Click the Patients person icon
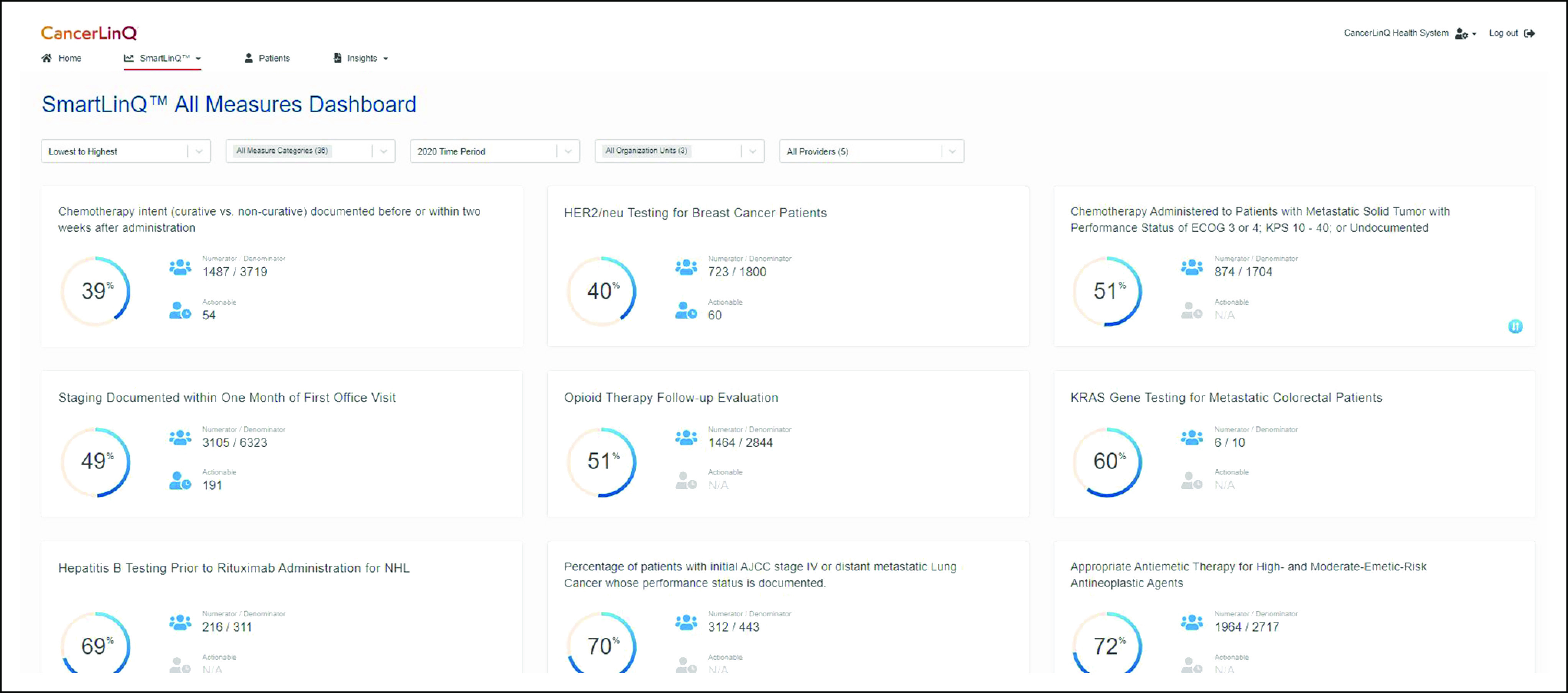 [x=248, y=58]
